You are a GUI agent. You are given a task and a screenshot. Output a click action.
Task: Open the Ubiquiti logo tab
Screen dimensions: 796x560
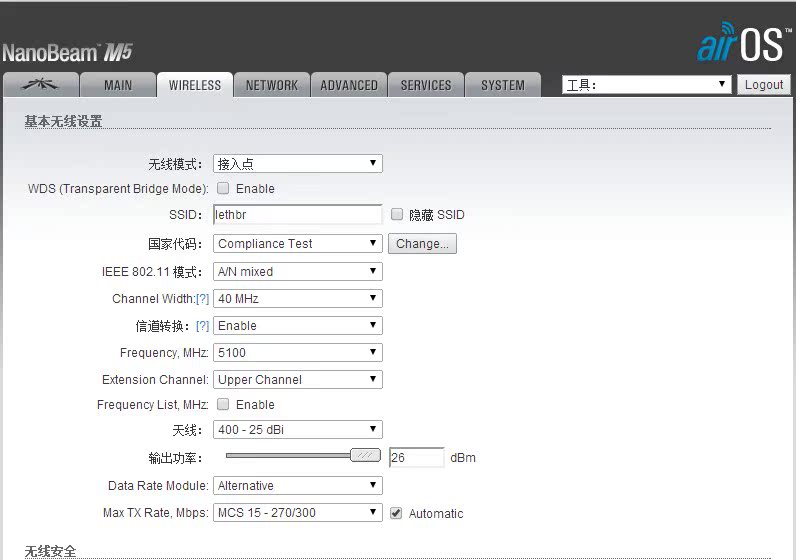tap(41, 85)
